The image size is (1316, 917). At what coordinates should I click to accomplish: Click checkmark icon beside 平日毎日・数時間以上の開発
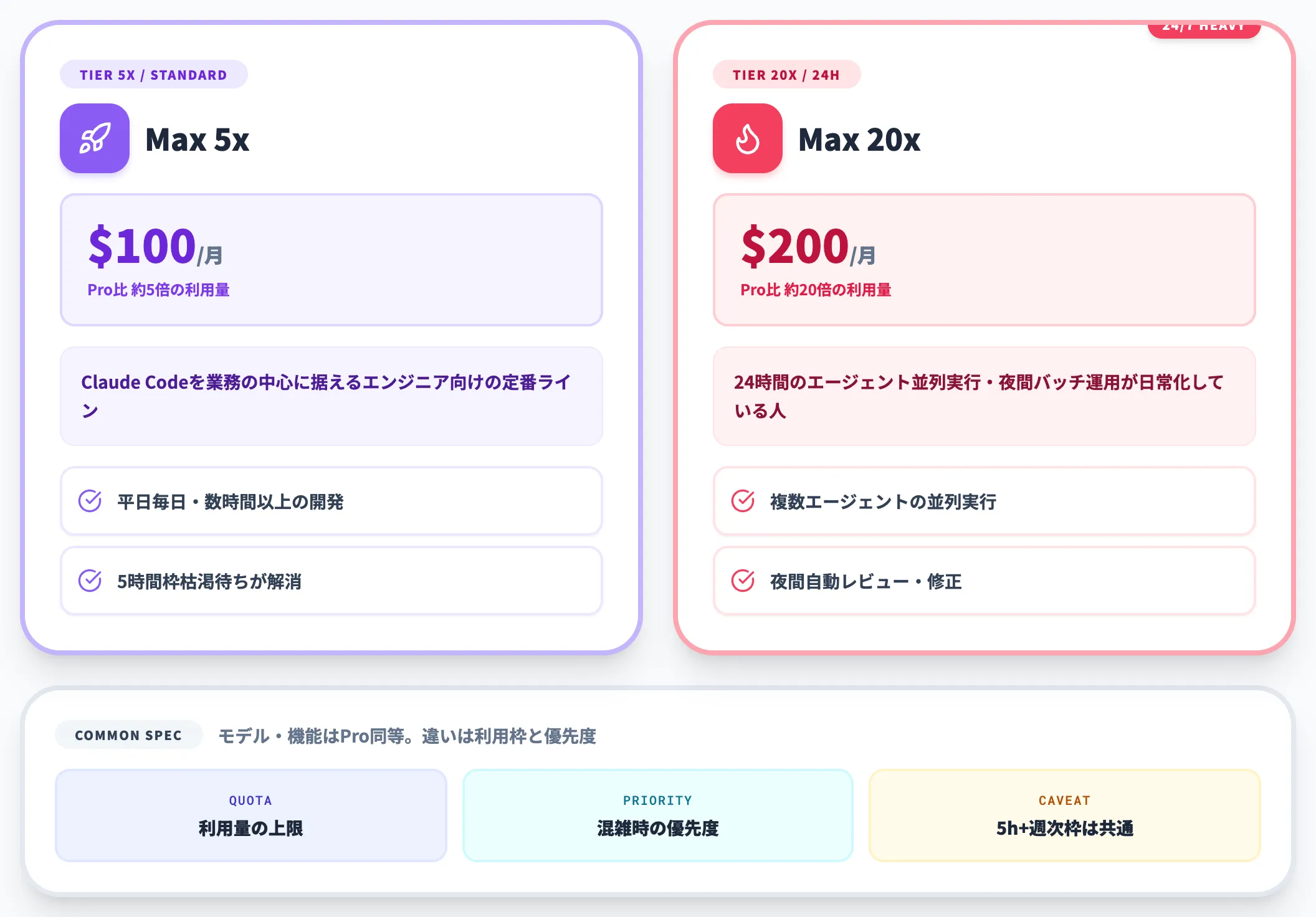90,501
